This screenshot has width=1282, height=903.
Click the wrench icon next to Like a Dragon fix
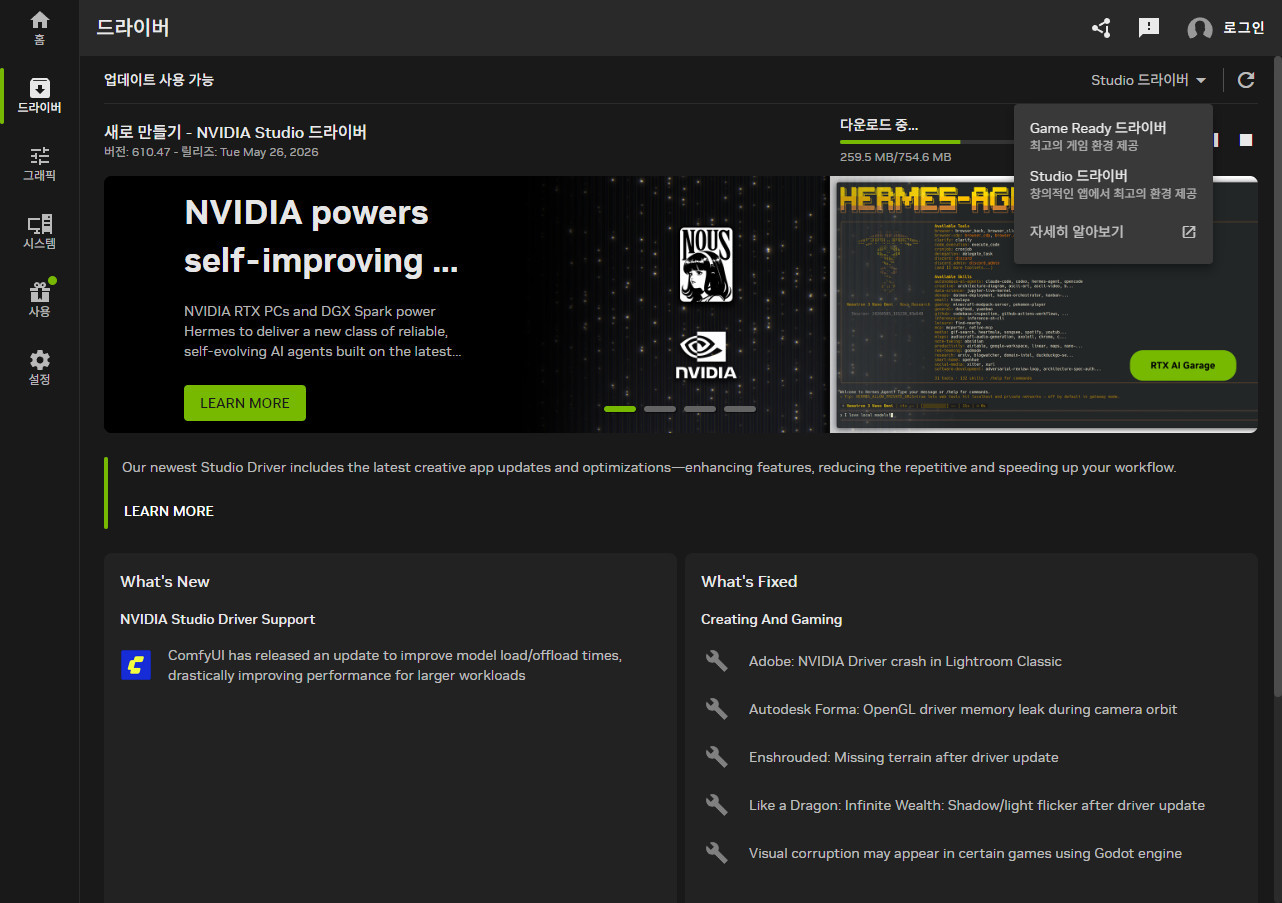click(x=716, y=805)
